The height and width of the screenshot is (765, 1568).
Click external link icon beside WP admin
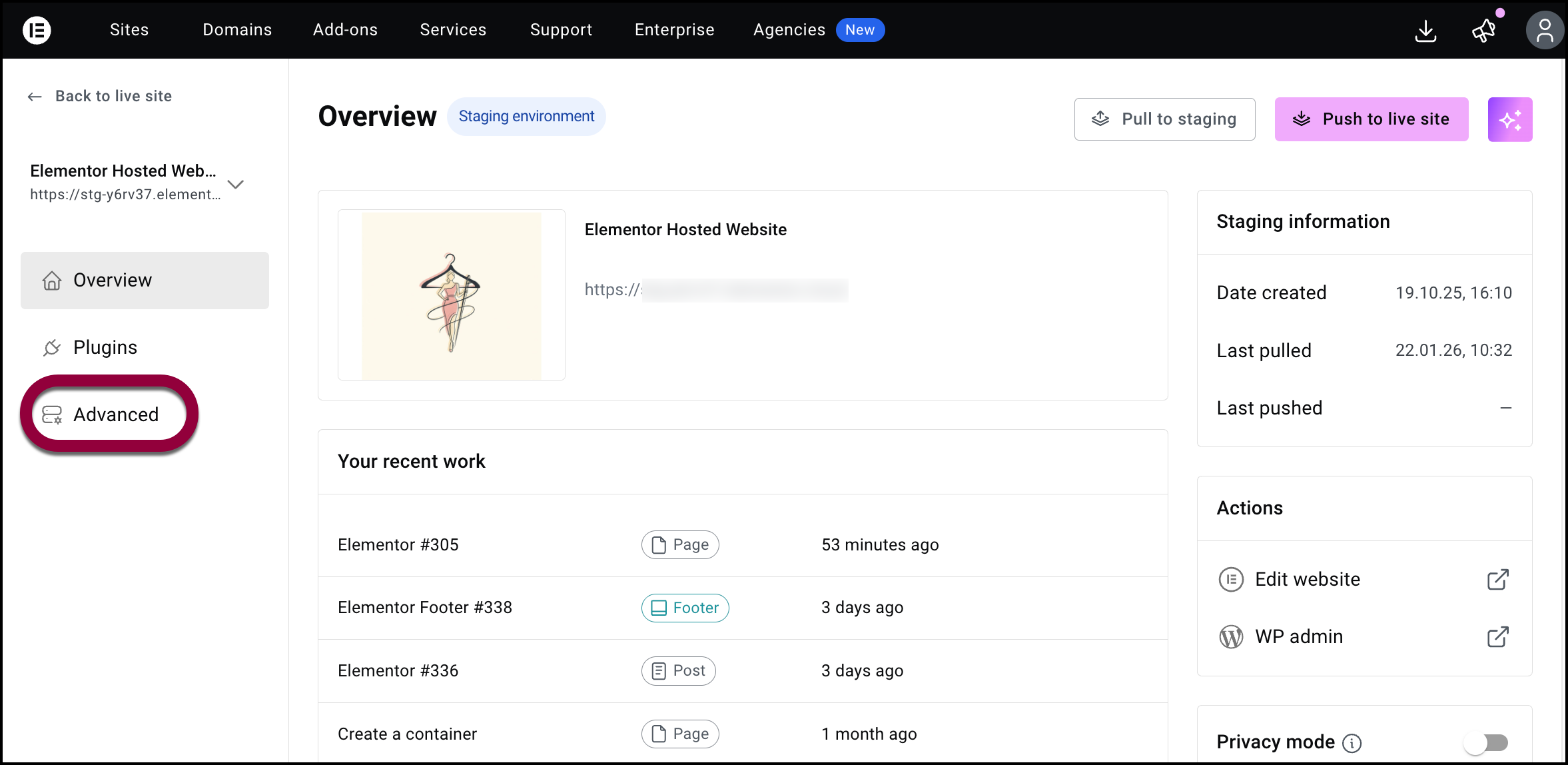point(1497,637)
